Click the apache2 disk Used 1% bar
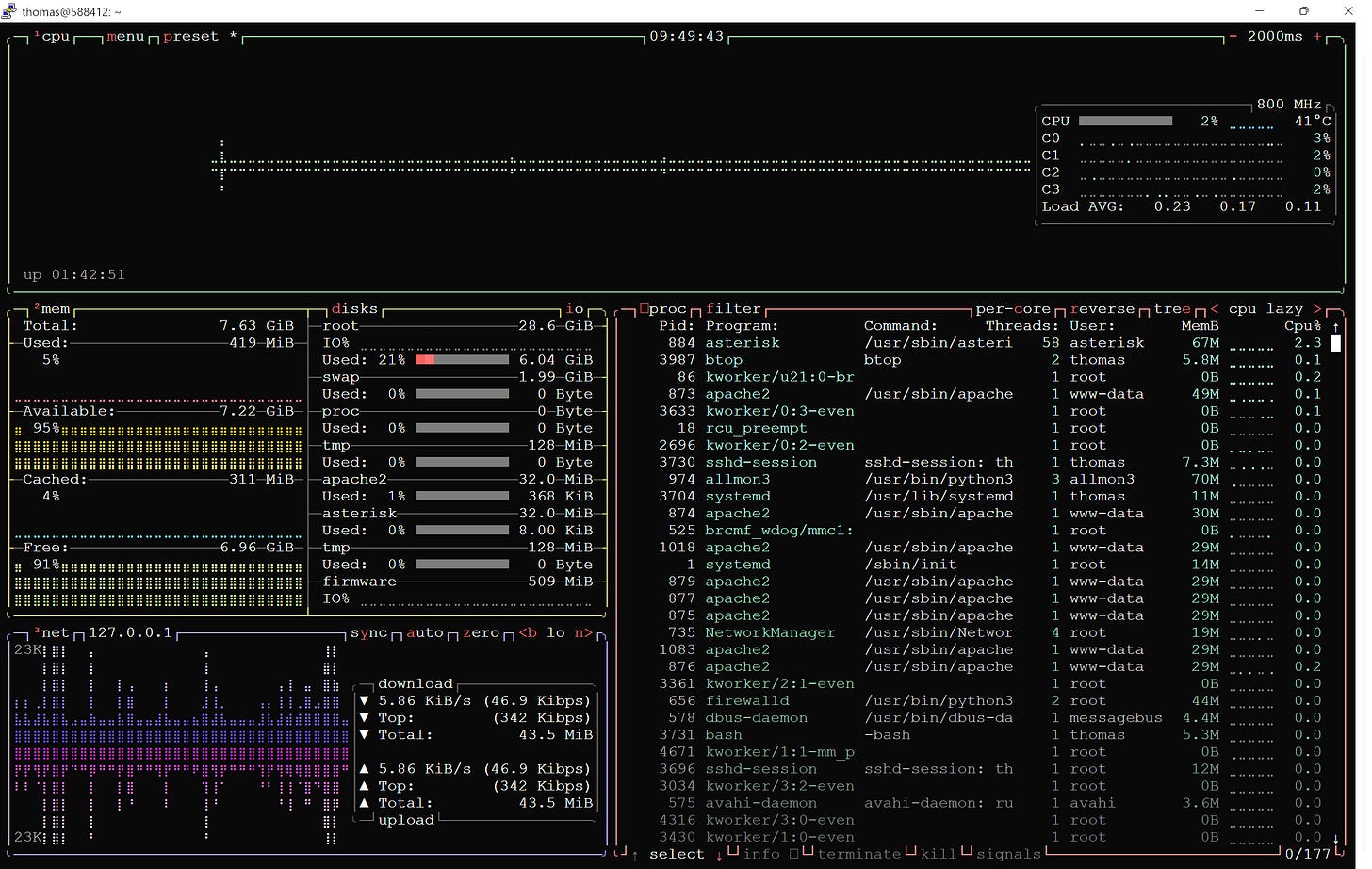 pos(463,496)
